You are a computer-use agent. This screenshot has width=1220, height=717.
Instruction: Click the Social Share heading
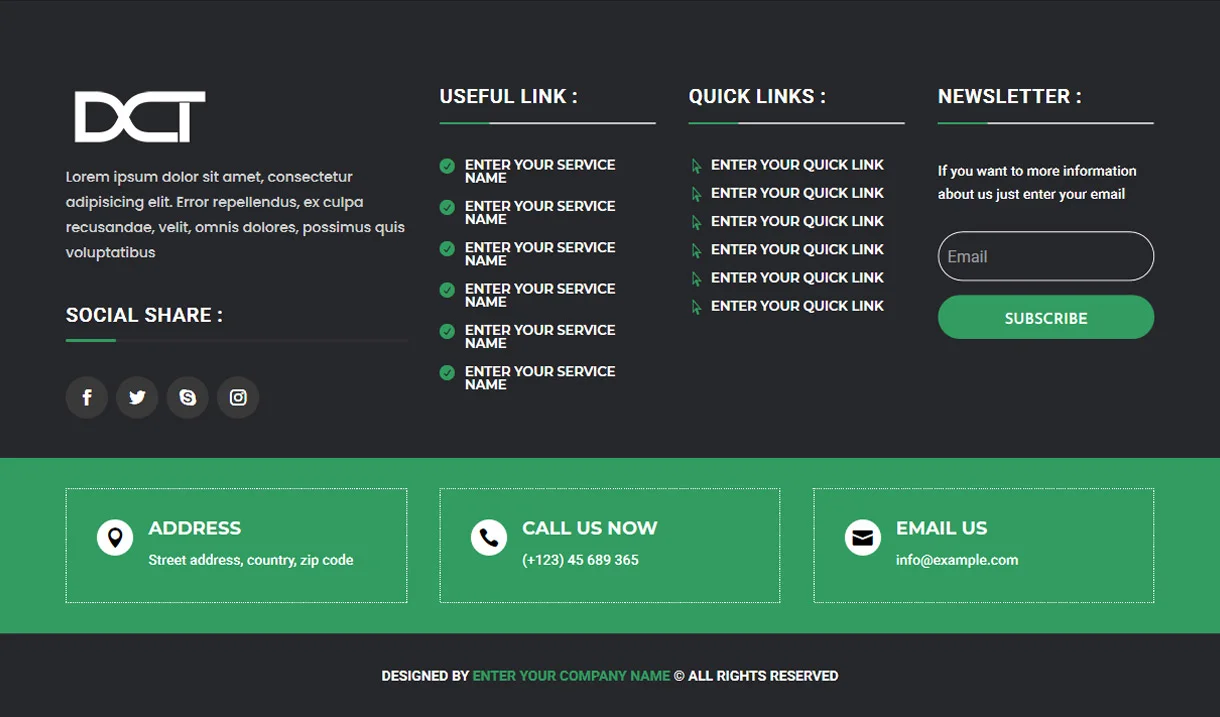pyautogui.click(x=143, y=315)
